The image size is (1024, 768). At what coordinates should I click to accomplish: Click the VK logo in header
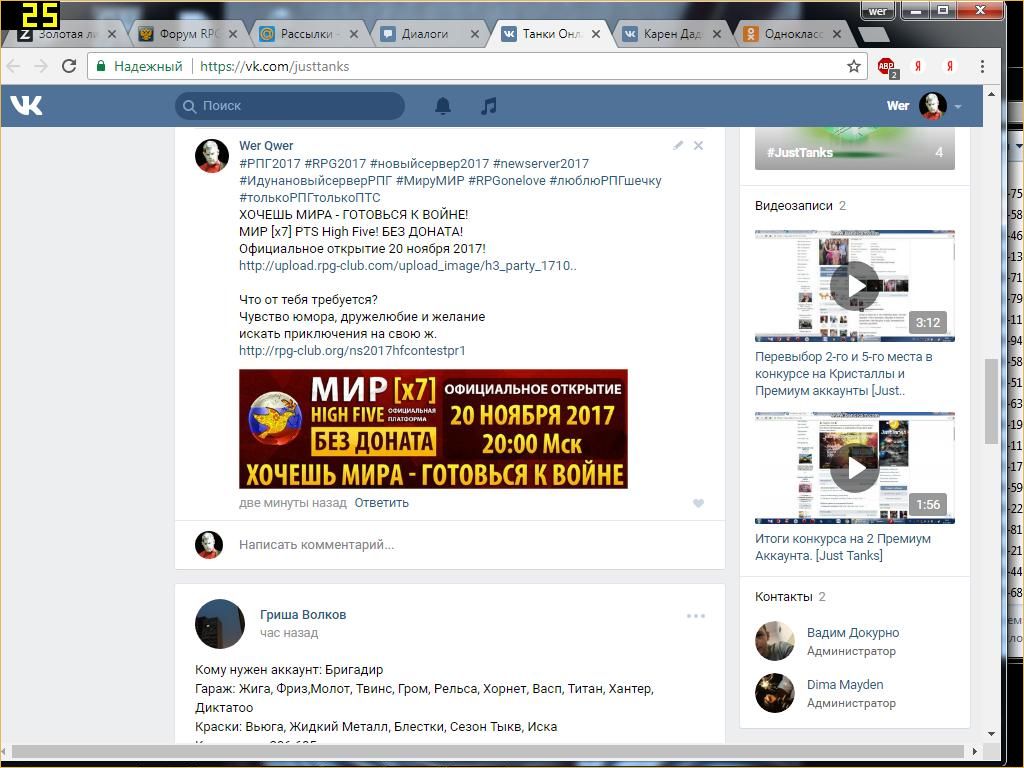point(26,105)
